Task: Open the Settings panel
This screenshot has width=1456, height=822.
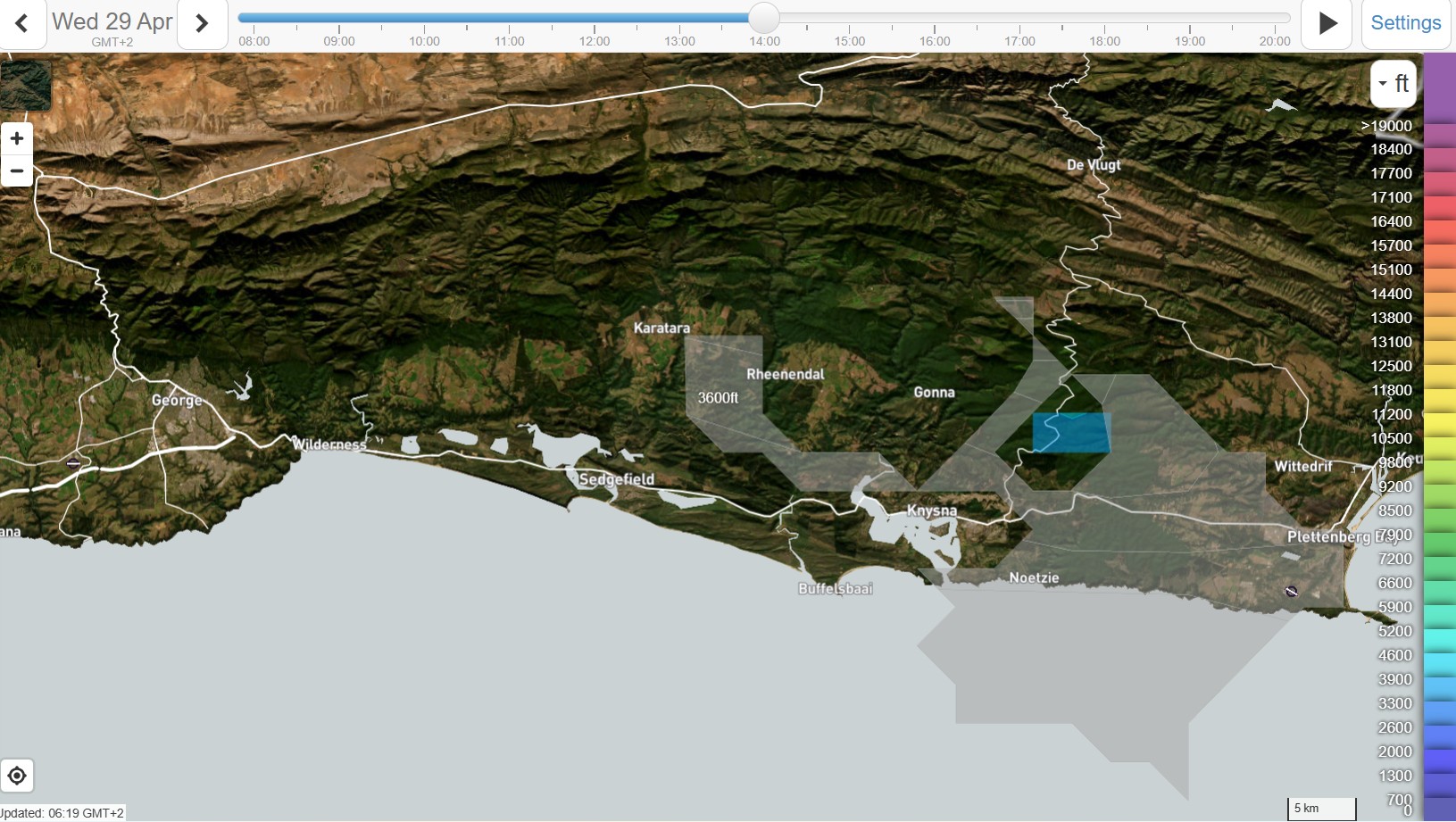Action: 1405,23
